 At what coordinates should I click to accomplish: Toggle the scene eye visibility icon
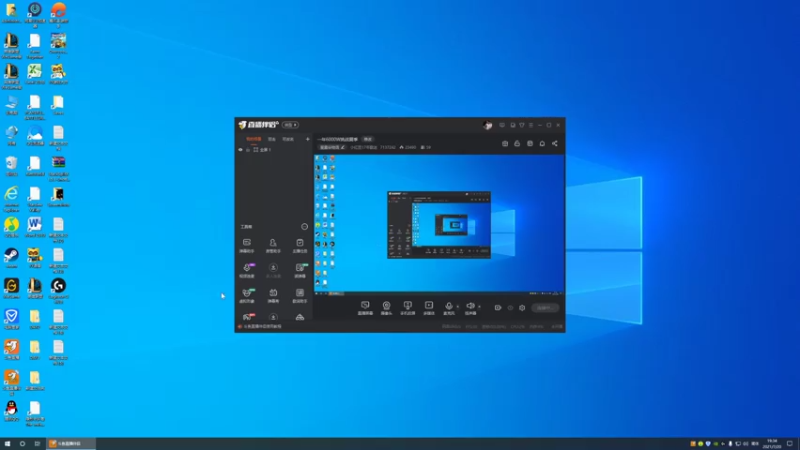click(x=240, y=149)
